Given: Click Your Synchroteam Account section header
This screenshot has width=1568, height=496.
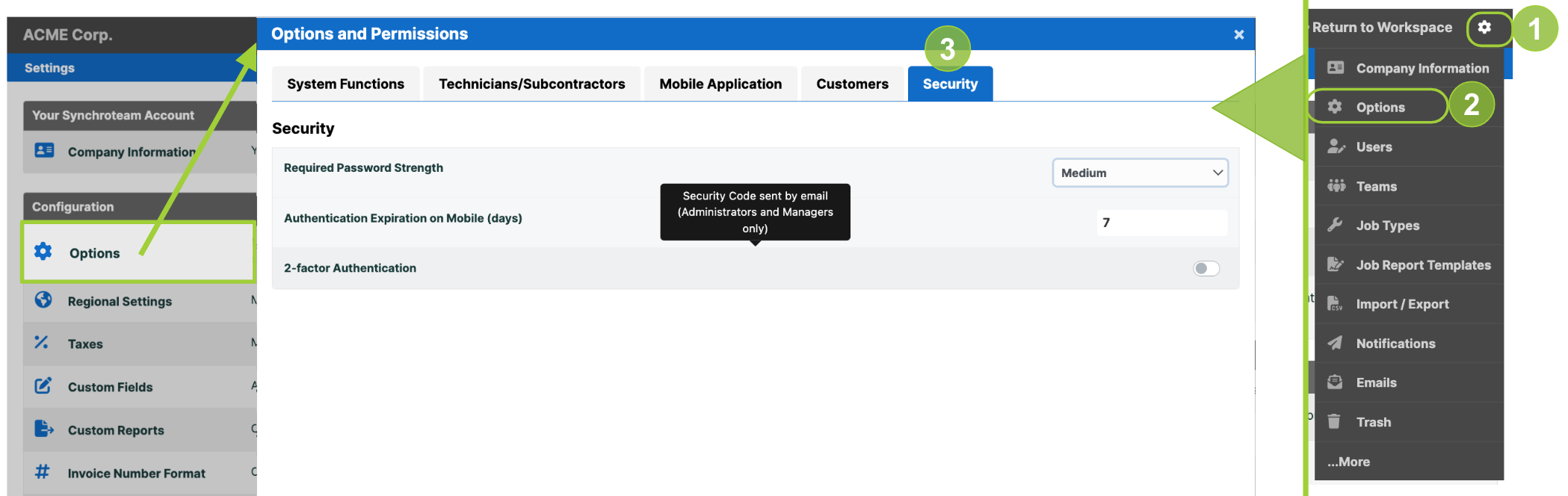Looking at the screenshot, I should (x=113, y=116).
